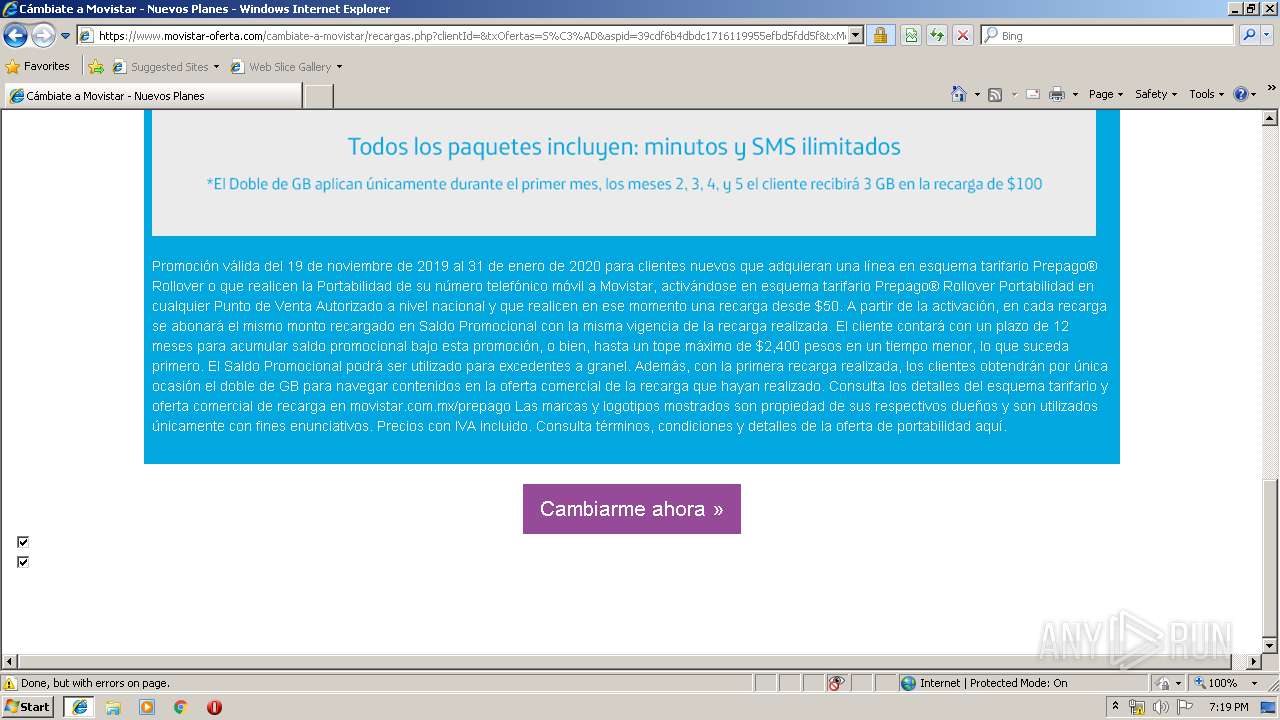The height and width of the screenshot is (720, 1280).
Task: Toggle the second checkbox below the promo
Action: tap(23, 562)
